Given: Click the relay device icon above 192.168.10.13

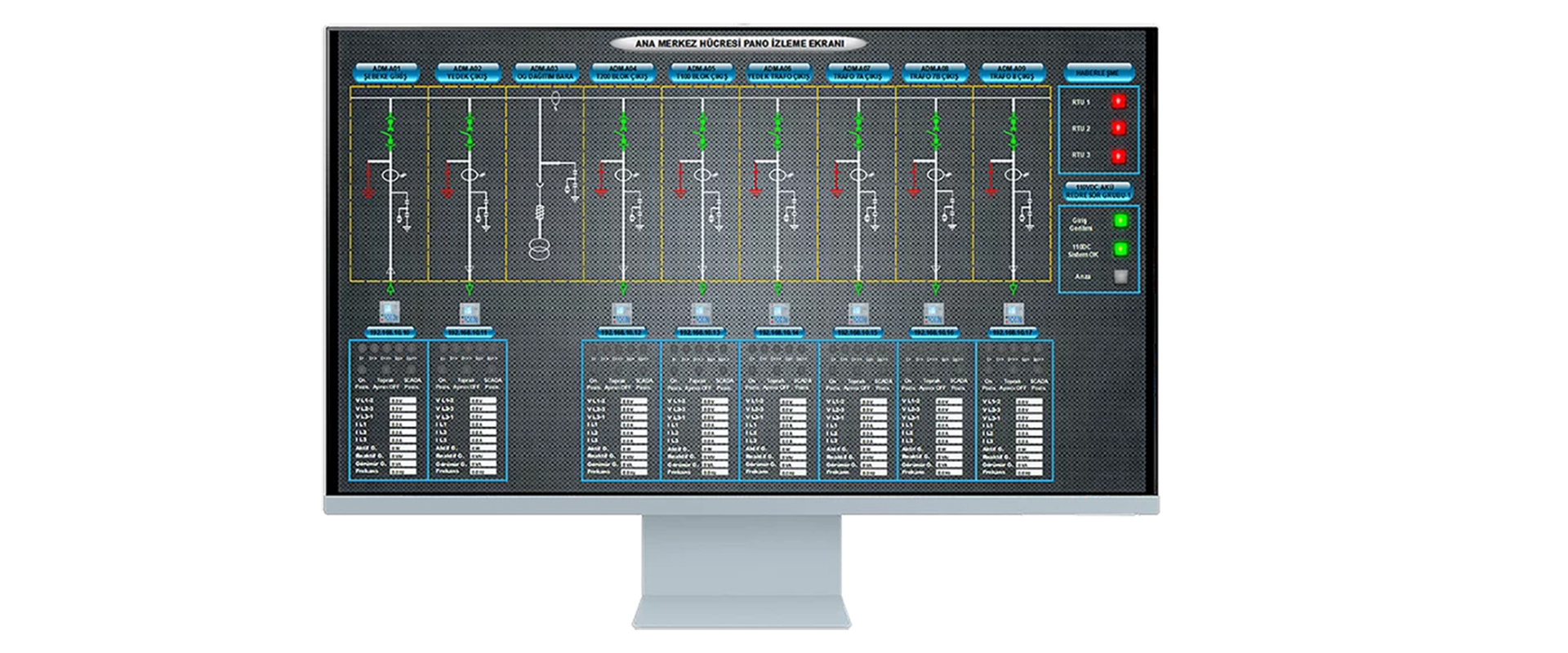Looking at the screenshot, I should (701, 313).
